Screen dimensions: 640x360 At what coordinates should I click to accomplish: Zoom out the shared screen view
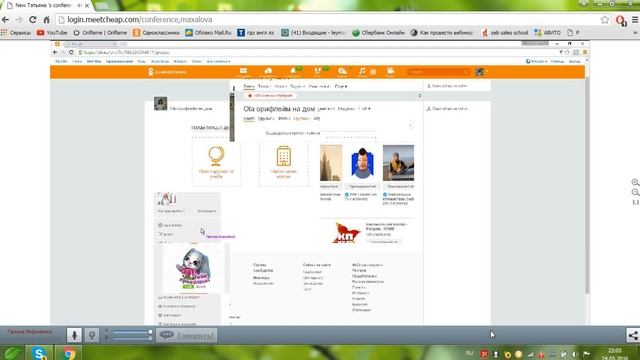(635, 192)
